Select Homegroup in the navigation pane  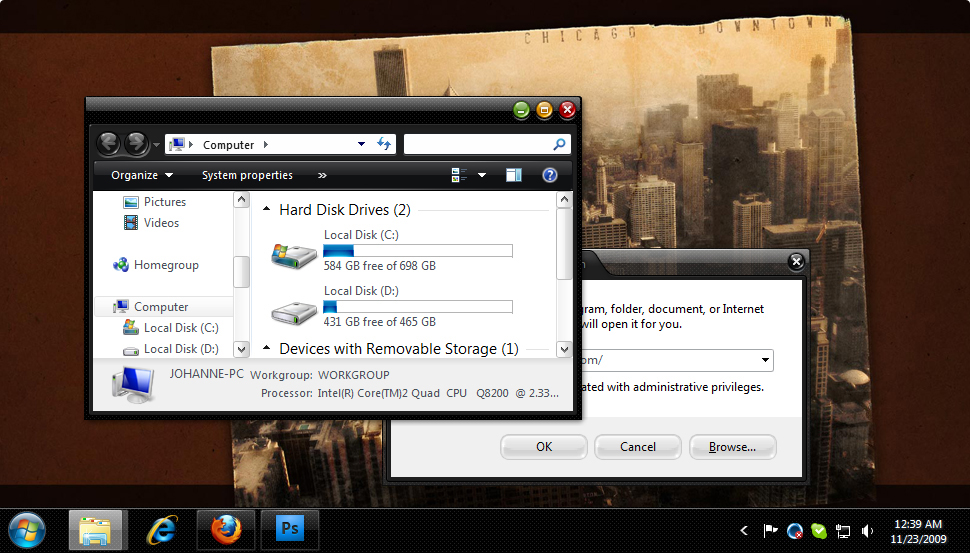coord(166,265)
